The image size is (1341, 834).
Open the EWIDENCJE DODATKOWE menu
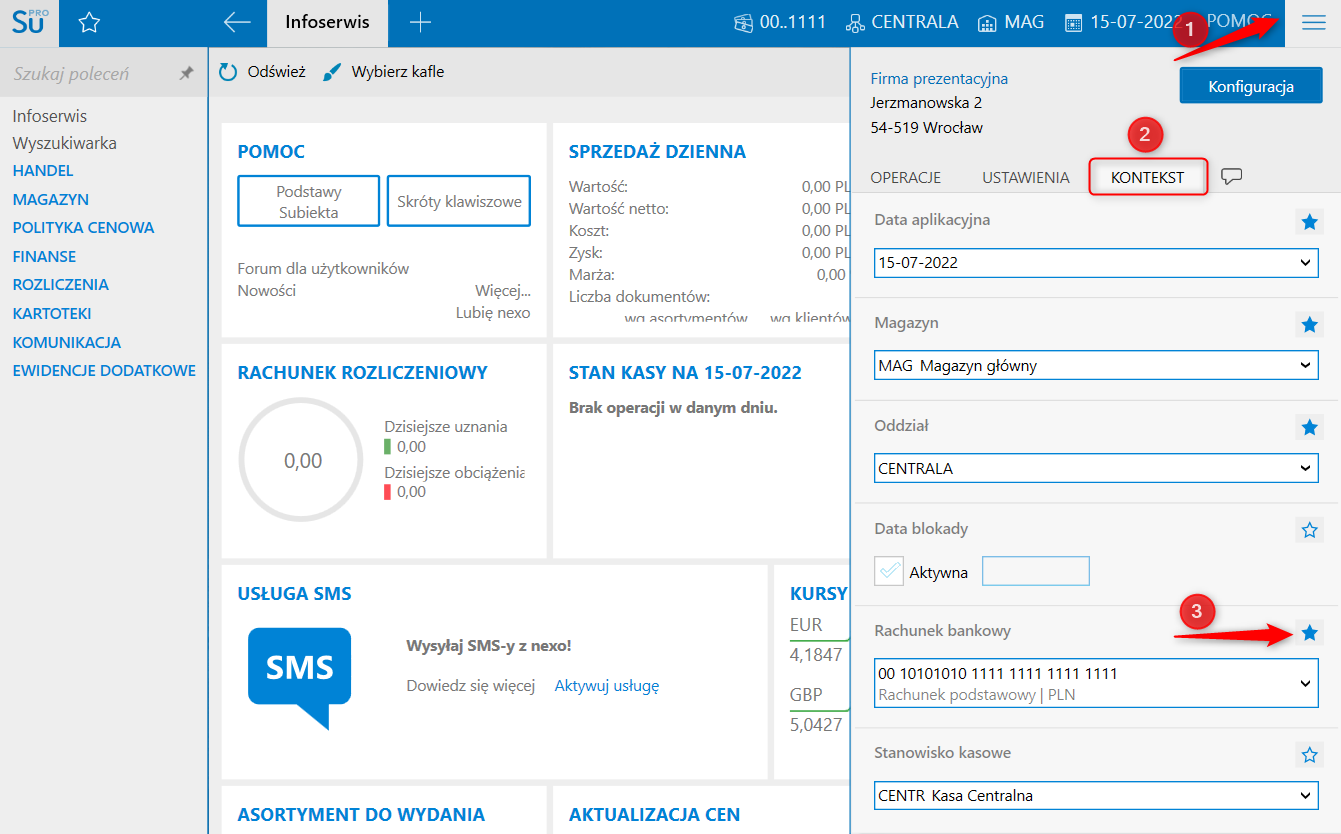point(104,370)
